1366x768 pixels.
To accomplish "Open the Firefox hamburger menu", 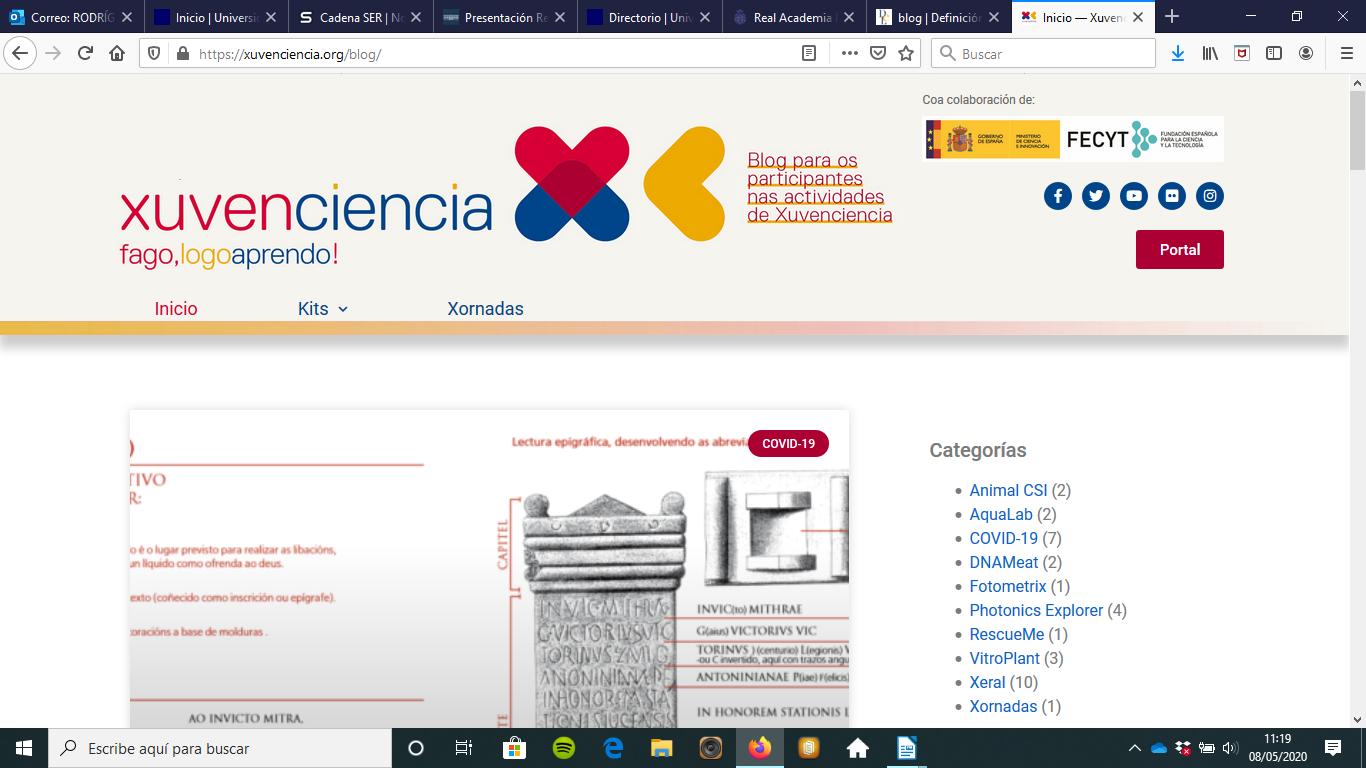I will click(x=1346, y=54).
